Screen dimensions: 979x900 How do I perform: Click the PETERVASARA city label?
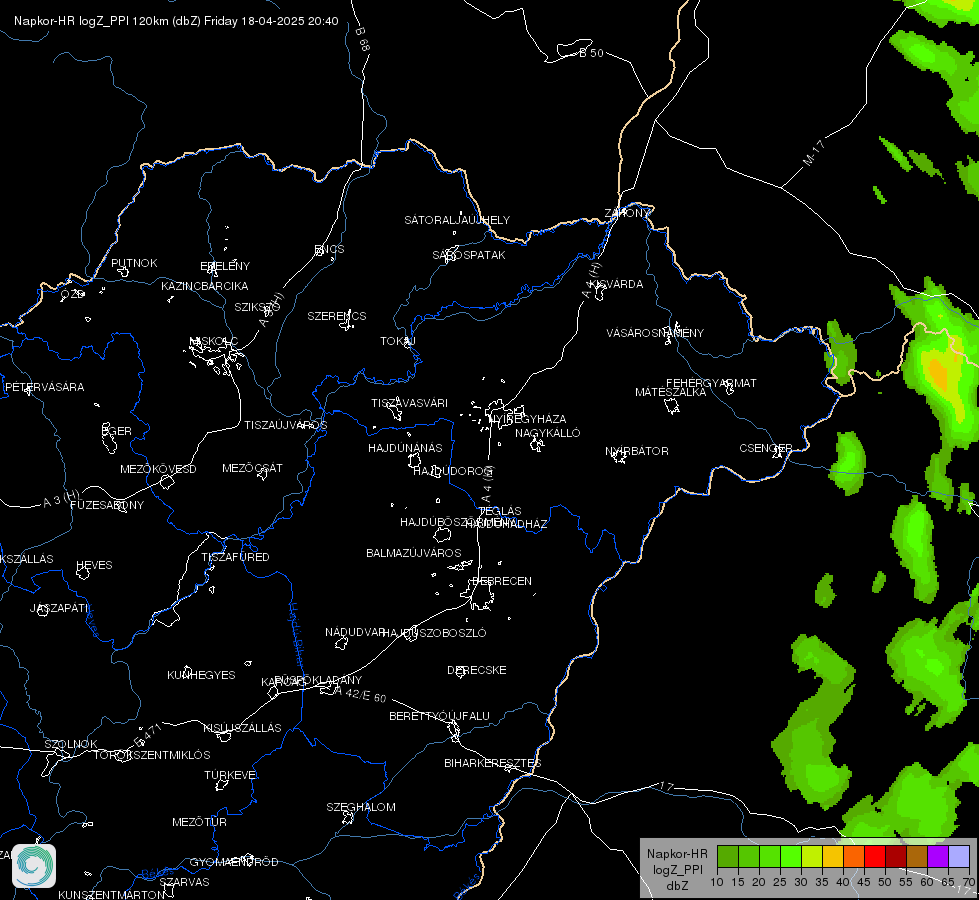[x=44, y=387]
